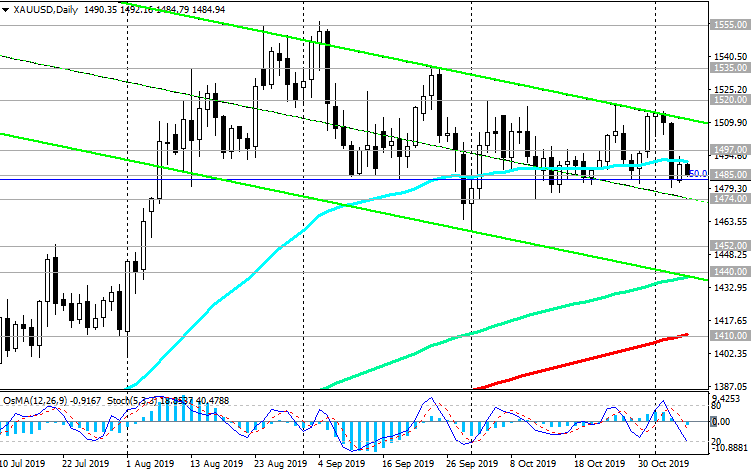The image size is (754, 475).
Task: Click the black triangle beside XAUUSD title
Action: (7, 8)
